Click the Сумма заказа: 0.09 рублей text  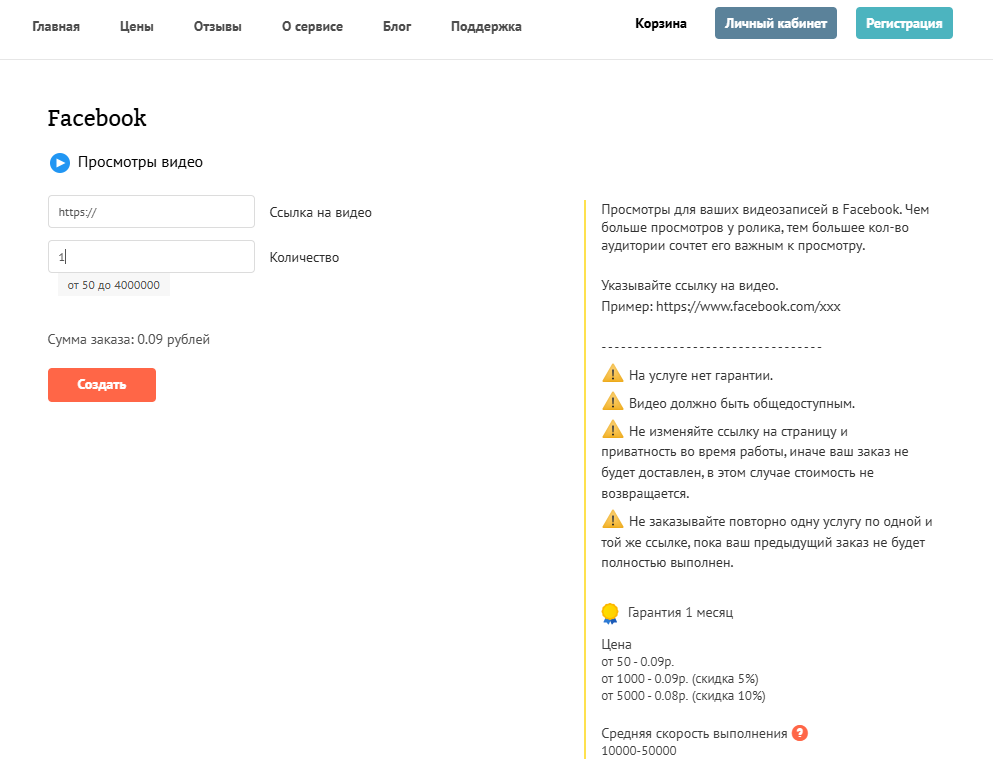pyautogui.click(x=129, y=339)
